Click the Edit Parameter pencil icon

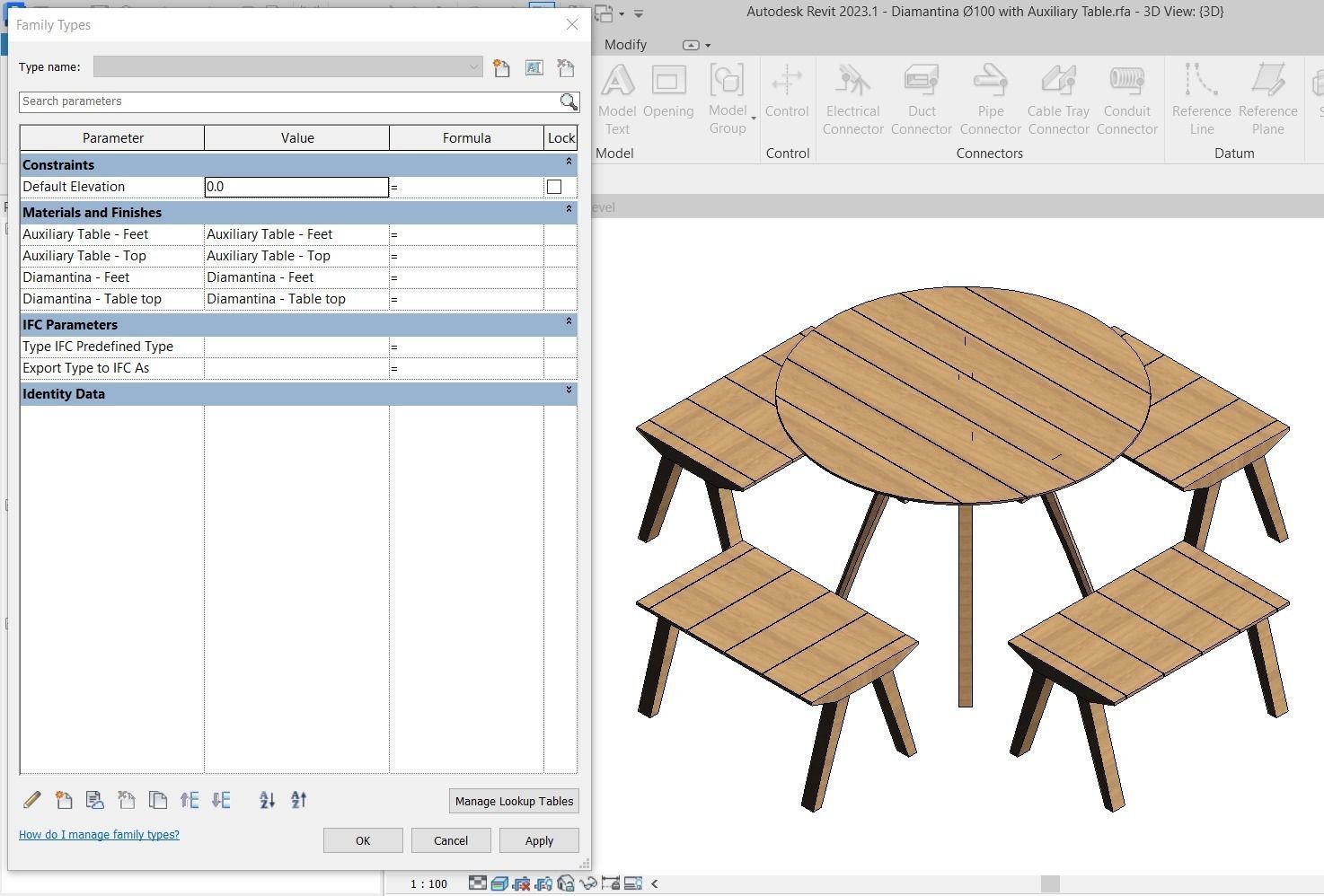pos(32,799)
